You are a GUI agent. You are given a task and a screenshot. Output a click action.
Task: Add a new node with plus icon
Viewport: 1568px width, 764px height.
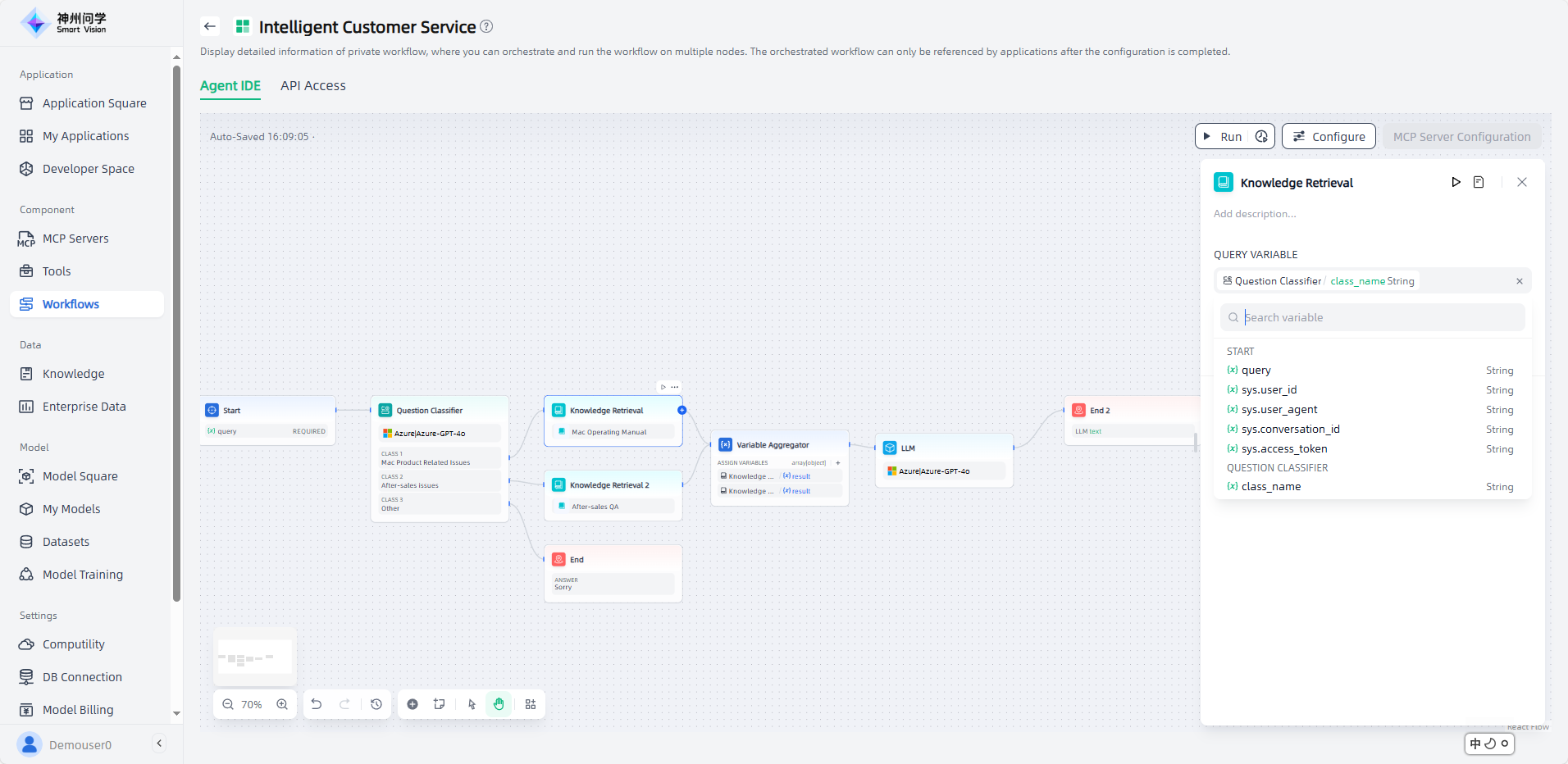pyautogui.click(x=413, y=704)
